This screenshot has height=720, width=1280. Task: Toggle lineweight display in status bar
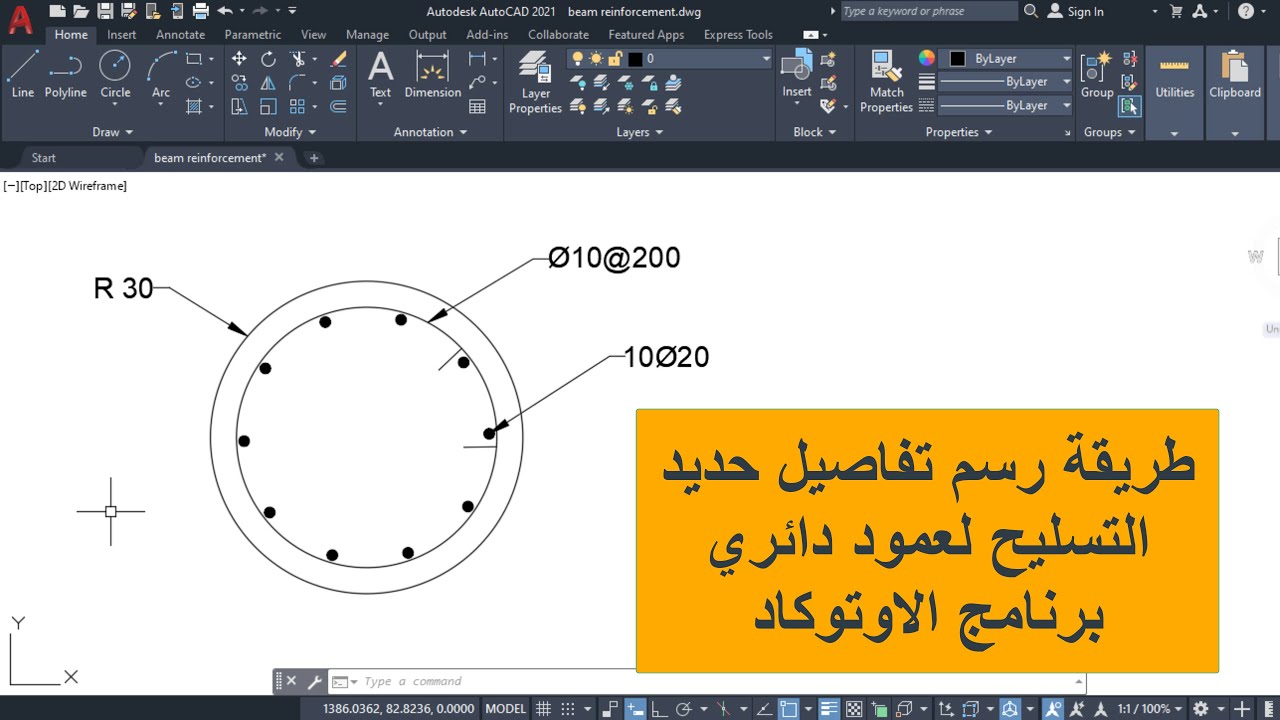point(829,709)
